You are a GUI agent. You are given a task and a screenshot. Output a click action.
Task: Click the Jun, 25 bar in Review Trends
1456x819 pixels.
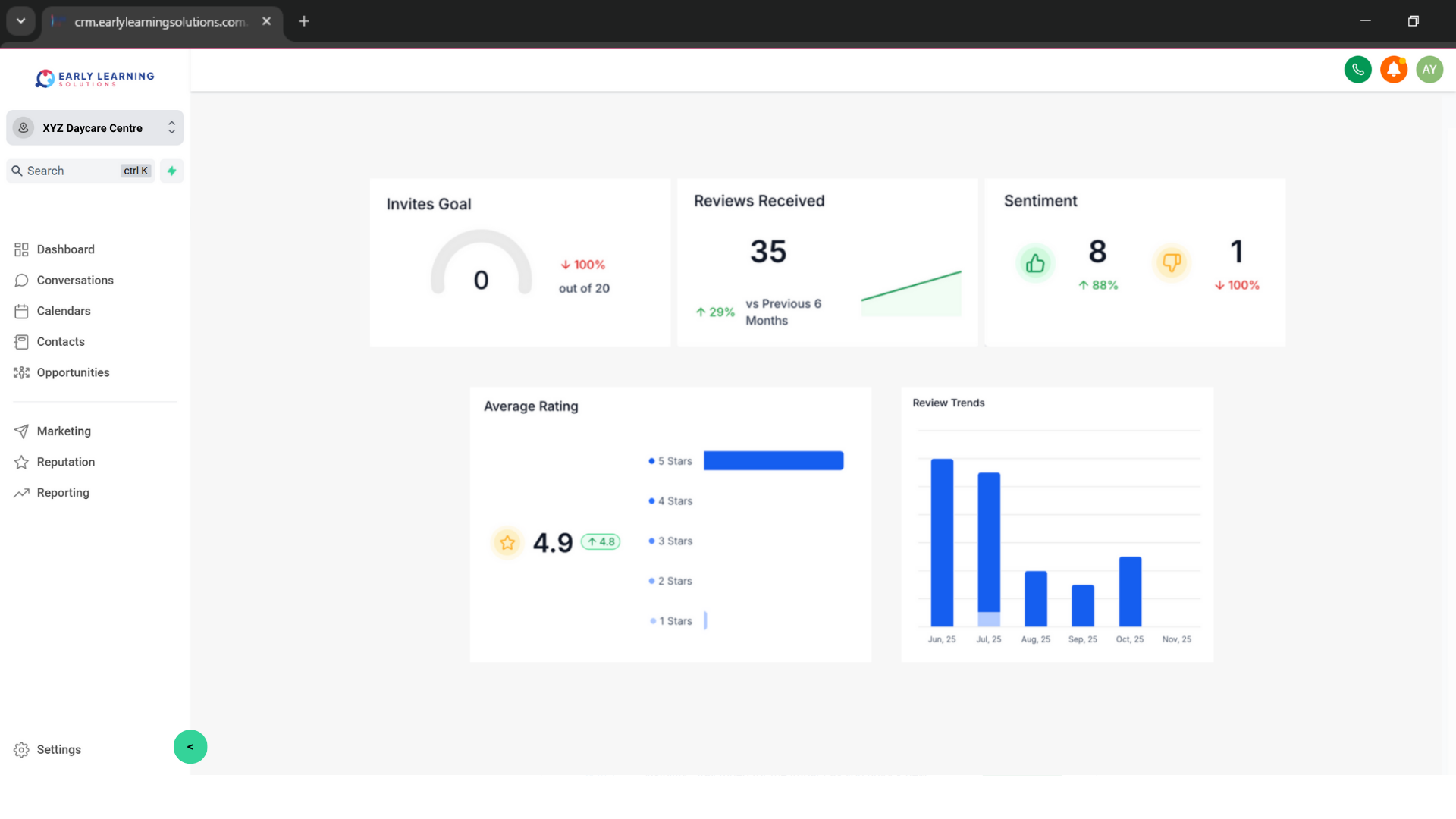click(x=942, y=543)
